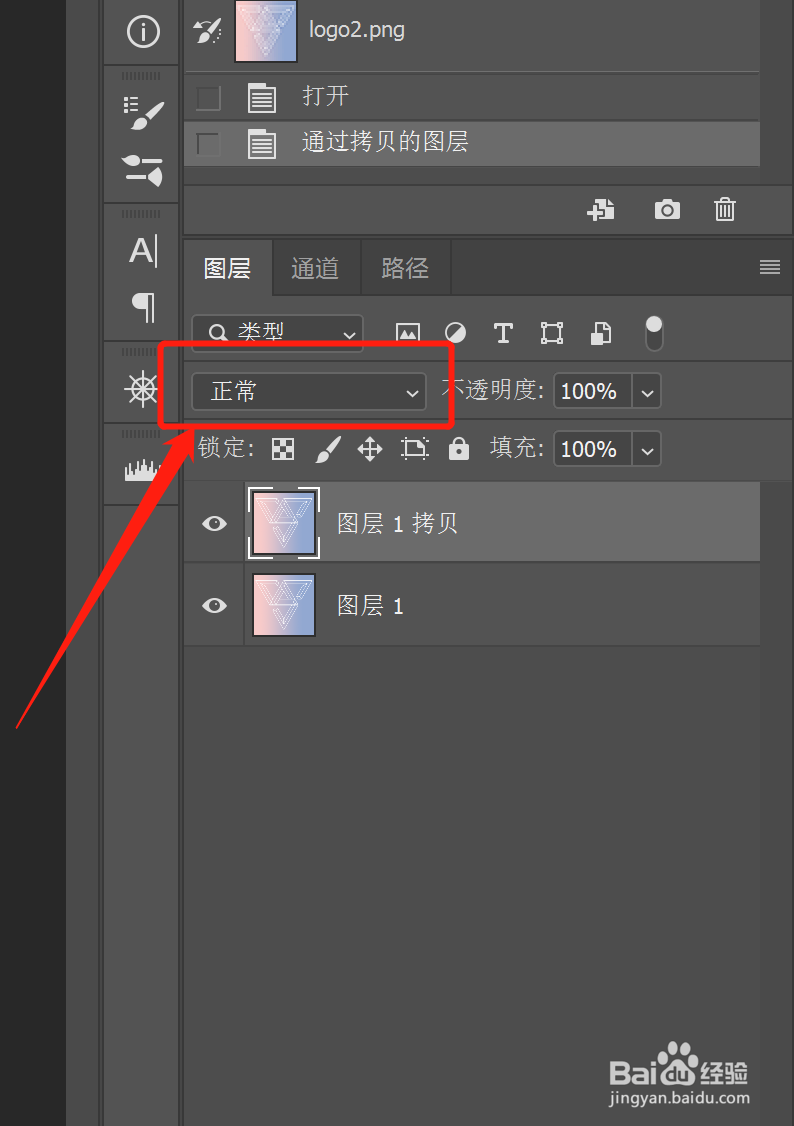Open the 正常 blend mode dropdown
The width and height of the screenshot is (794, 1126).
[x=309, y=391]
